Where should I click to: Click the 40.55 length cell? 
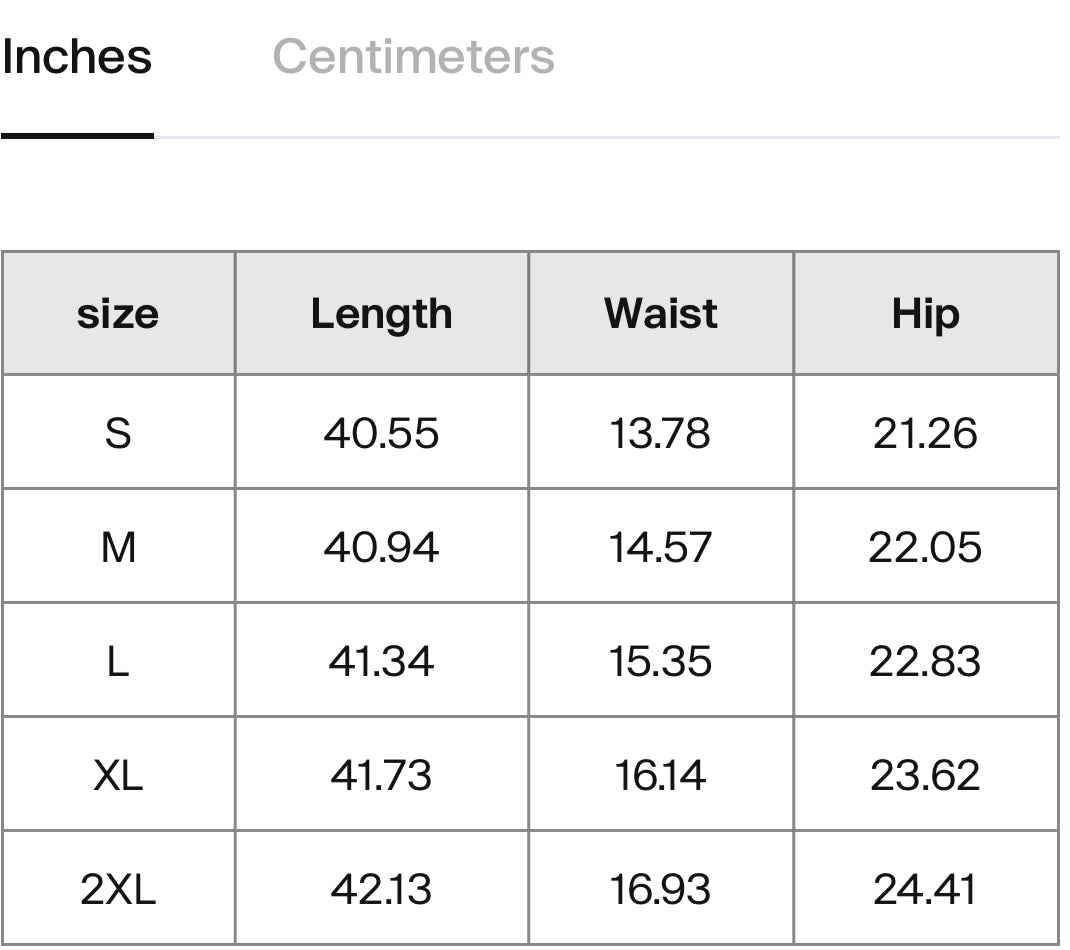click(382, 433)
